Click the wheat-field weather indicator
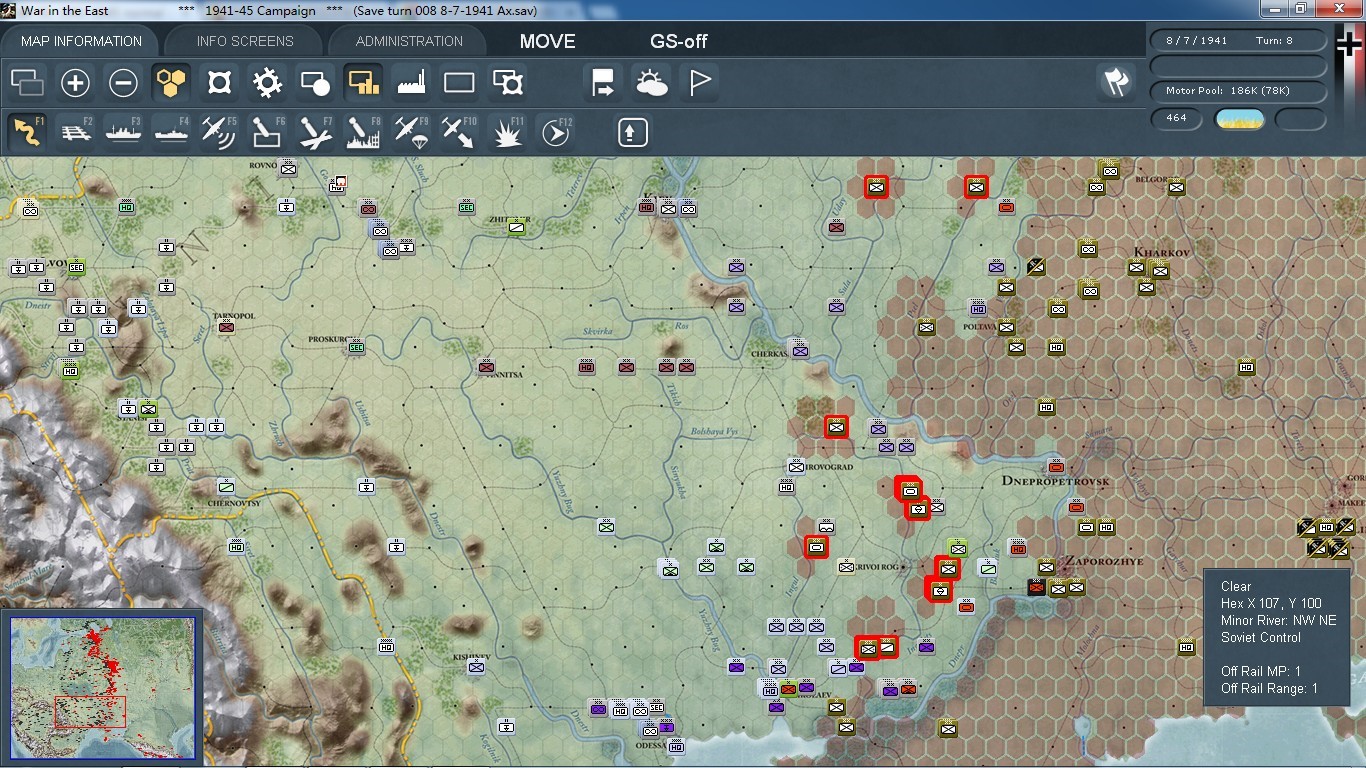The width and height of the screenshot is (1366, 768). pyautogui.click(x=1239, y=119)
